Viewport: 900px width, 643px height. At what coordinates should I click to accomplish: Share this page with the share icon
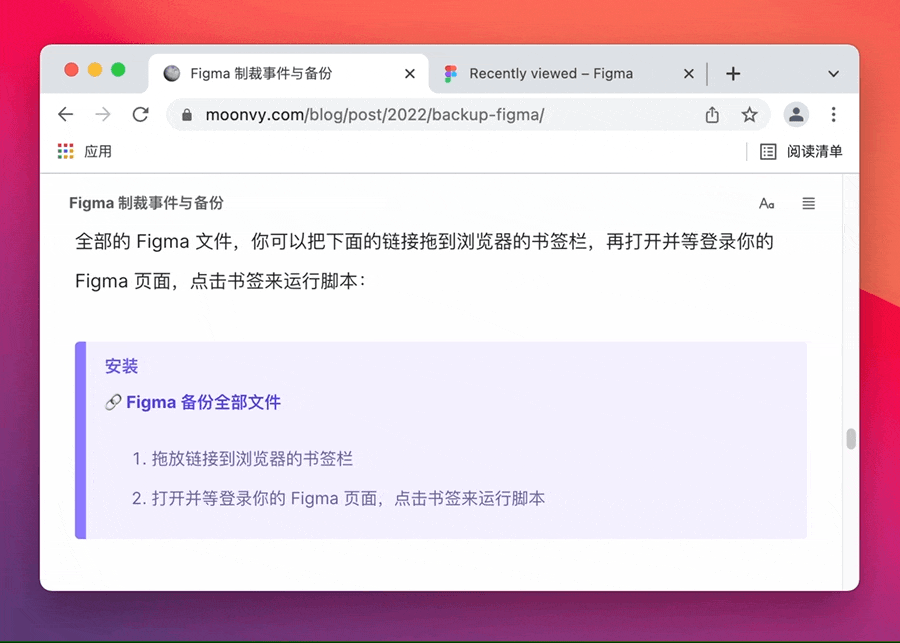coord(712,115)
